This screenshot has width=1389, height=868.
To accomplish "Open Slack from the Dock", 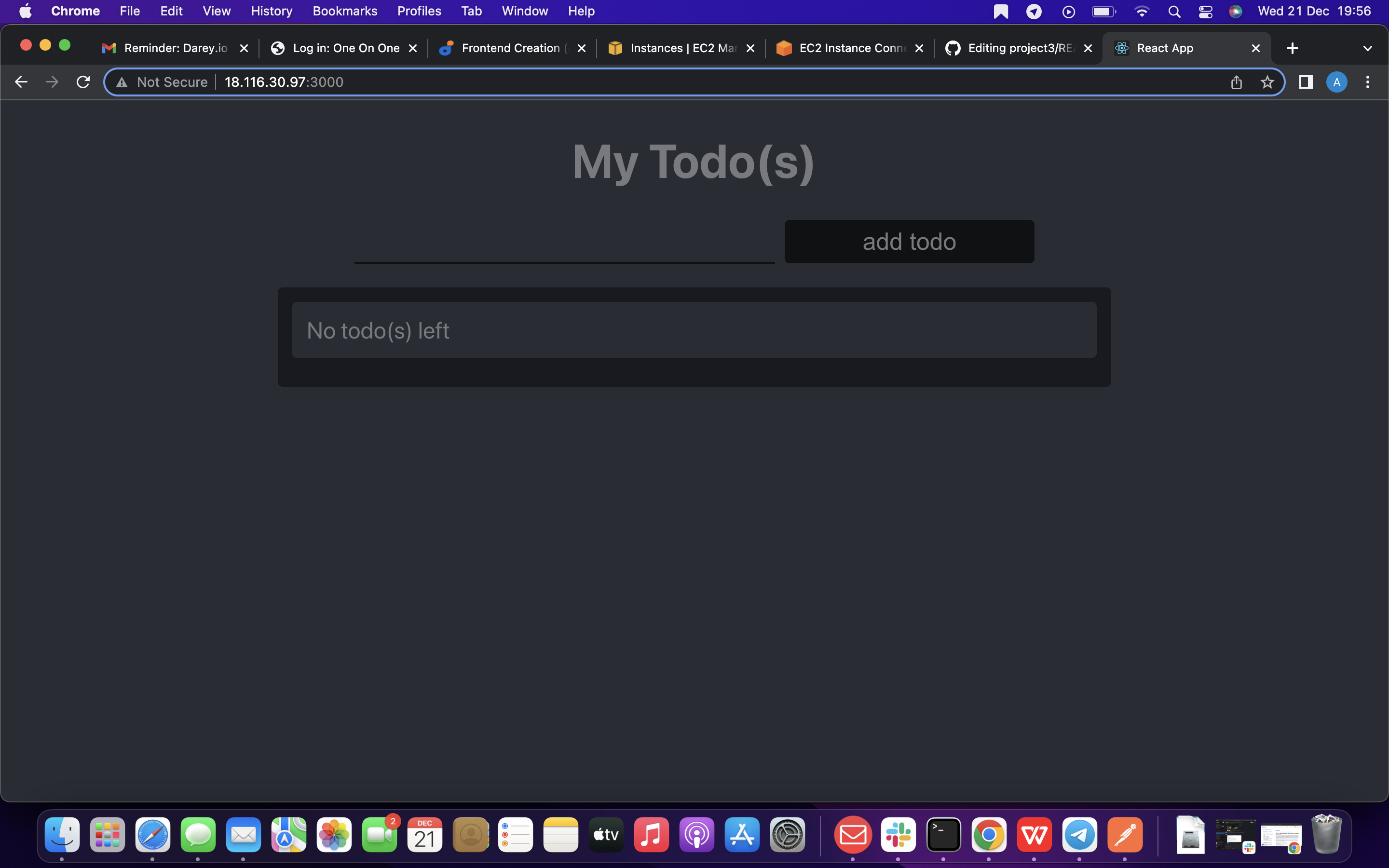I will coord(899,834).
